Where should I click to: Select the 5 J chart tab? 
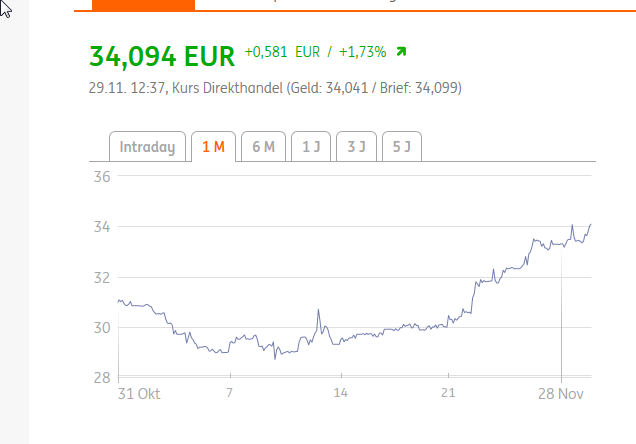(x=401, y=147)
